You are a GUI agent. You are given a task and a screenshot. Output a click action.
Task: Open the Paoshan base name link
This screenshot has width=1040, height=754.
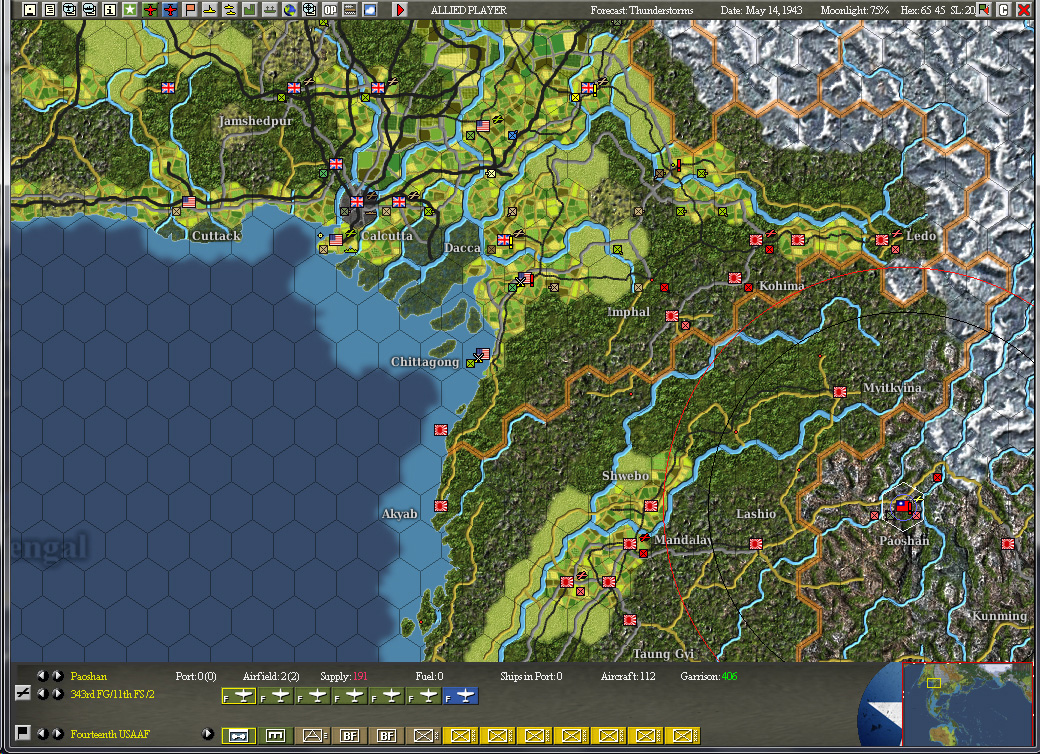[x=88, y=676]
